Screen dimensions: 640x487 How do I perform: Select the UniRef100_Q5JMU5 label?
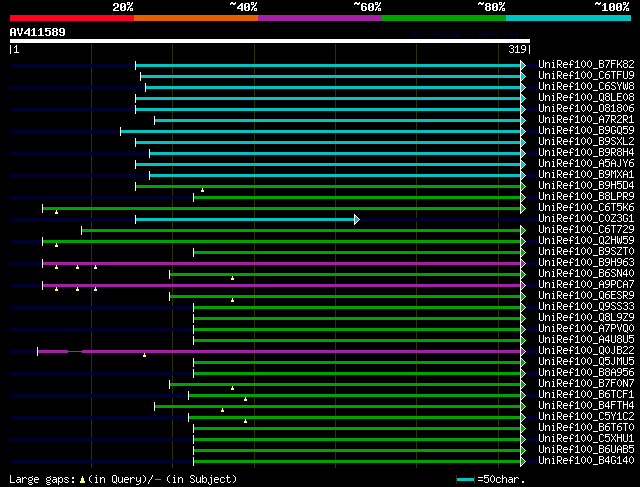pyautogui.click(x=586, y=362)
